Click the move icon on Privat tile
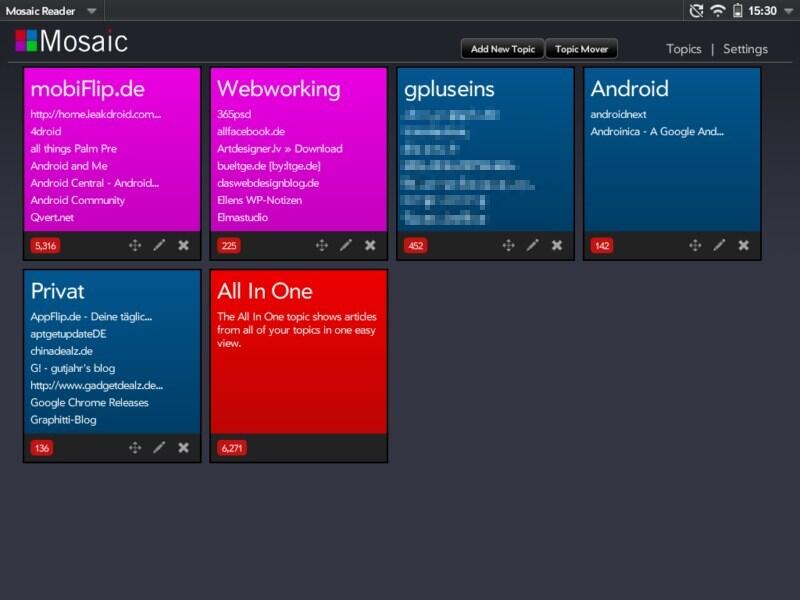Screen dimensions: 800x600 click(135, 447)
